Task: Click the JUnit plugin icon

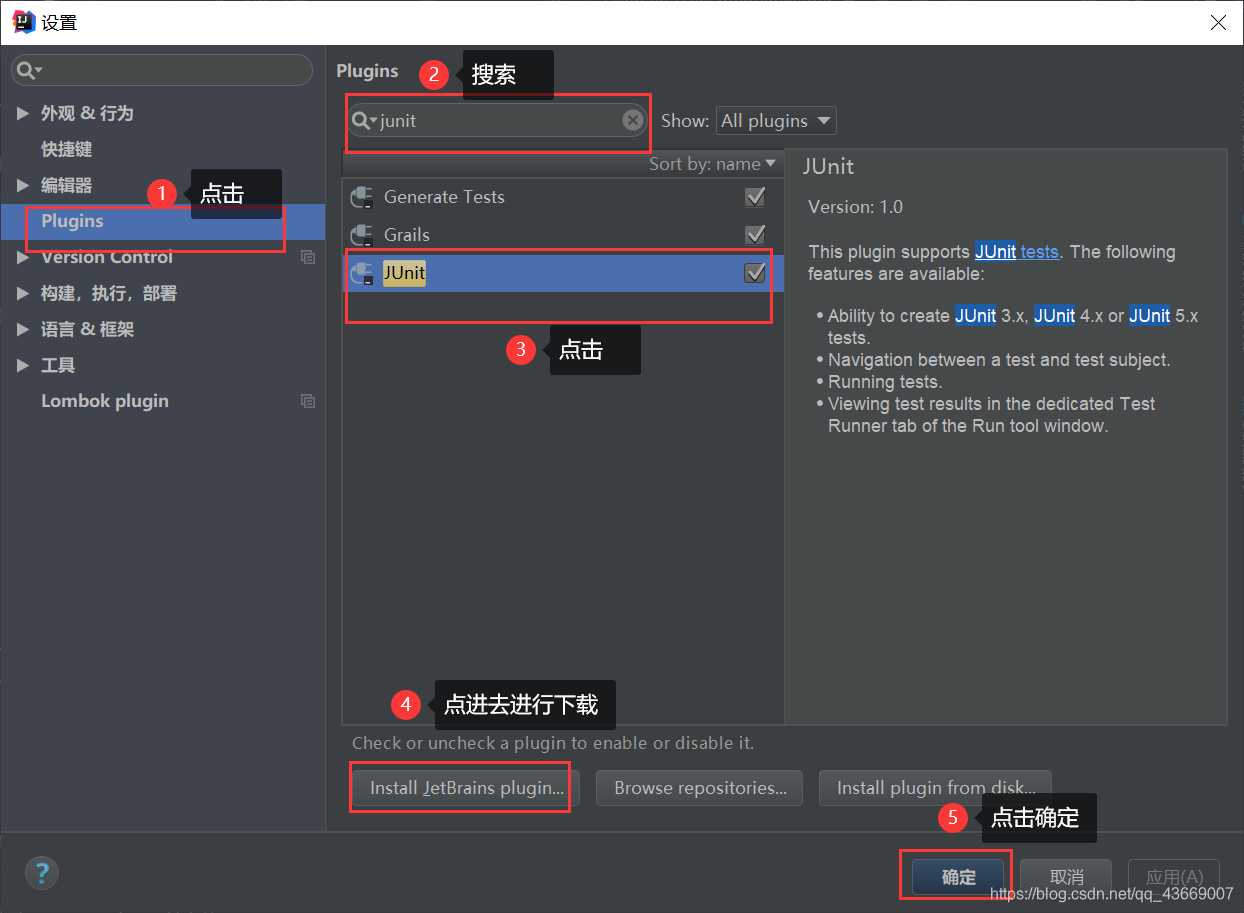Action: pyautogui.click(x=362, y=273)
